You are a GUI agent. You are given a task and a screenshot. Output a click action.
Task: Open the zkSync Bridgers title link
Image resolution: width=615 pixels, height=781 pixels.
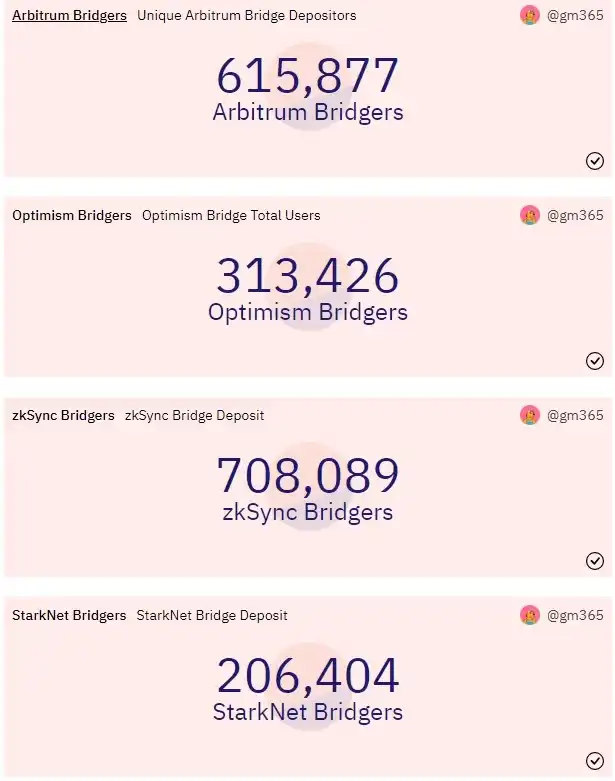[x=63, y=415]
